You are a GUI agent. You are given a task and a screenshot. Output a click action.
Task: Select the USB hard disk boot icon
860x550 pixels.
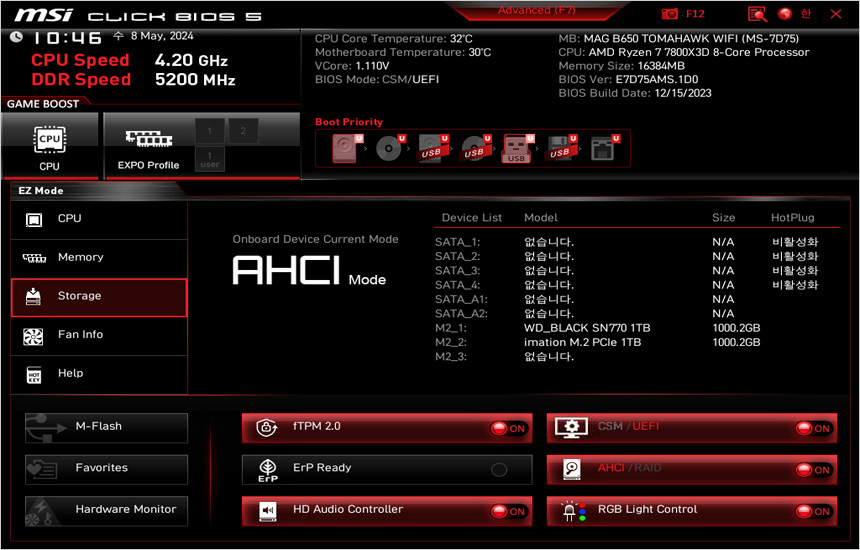pos(432,148)
